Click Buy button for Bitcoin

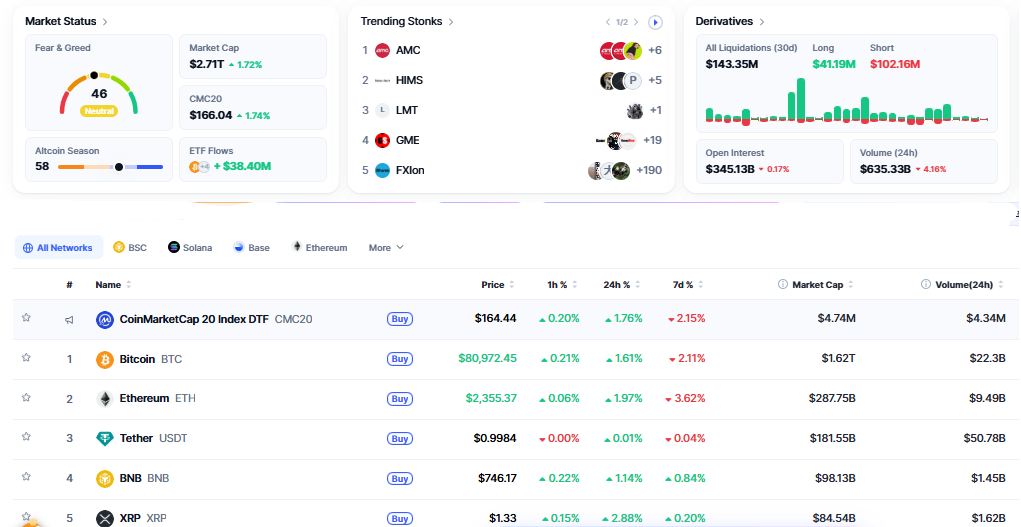pos(400,359)
